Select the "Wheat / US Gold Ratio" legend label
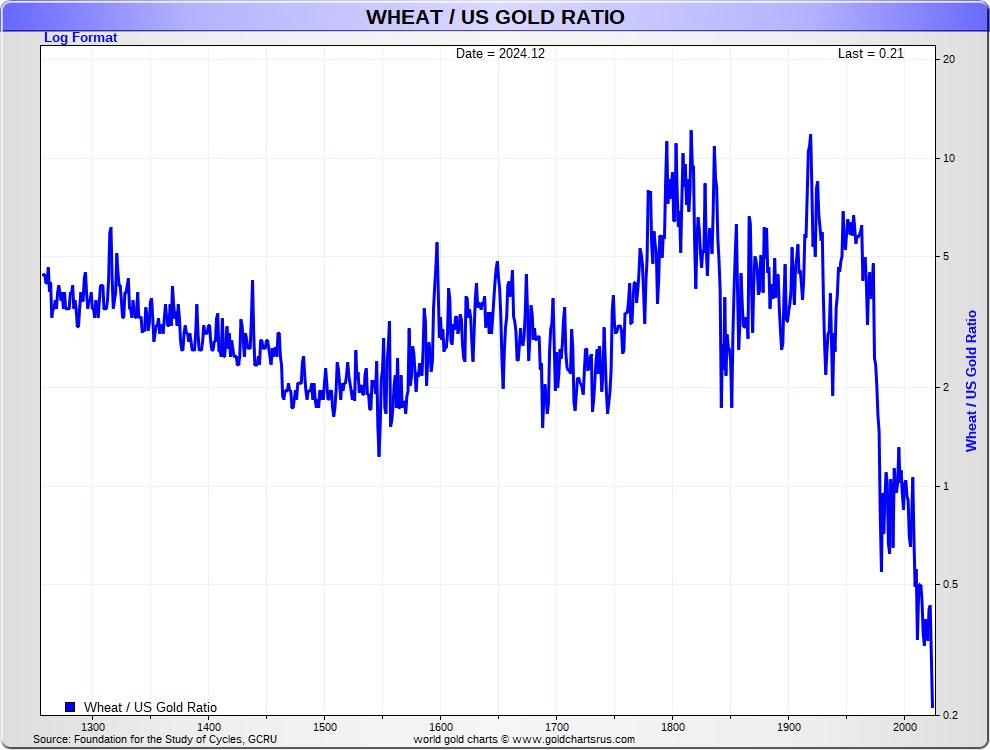 point(150,707)
